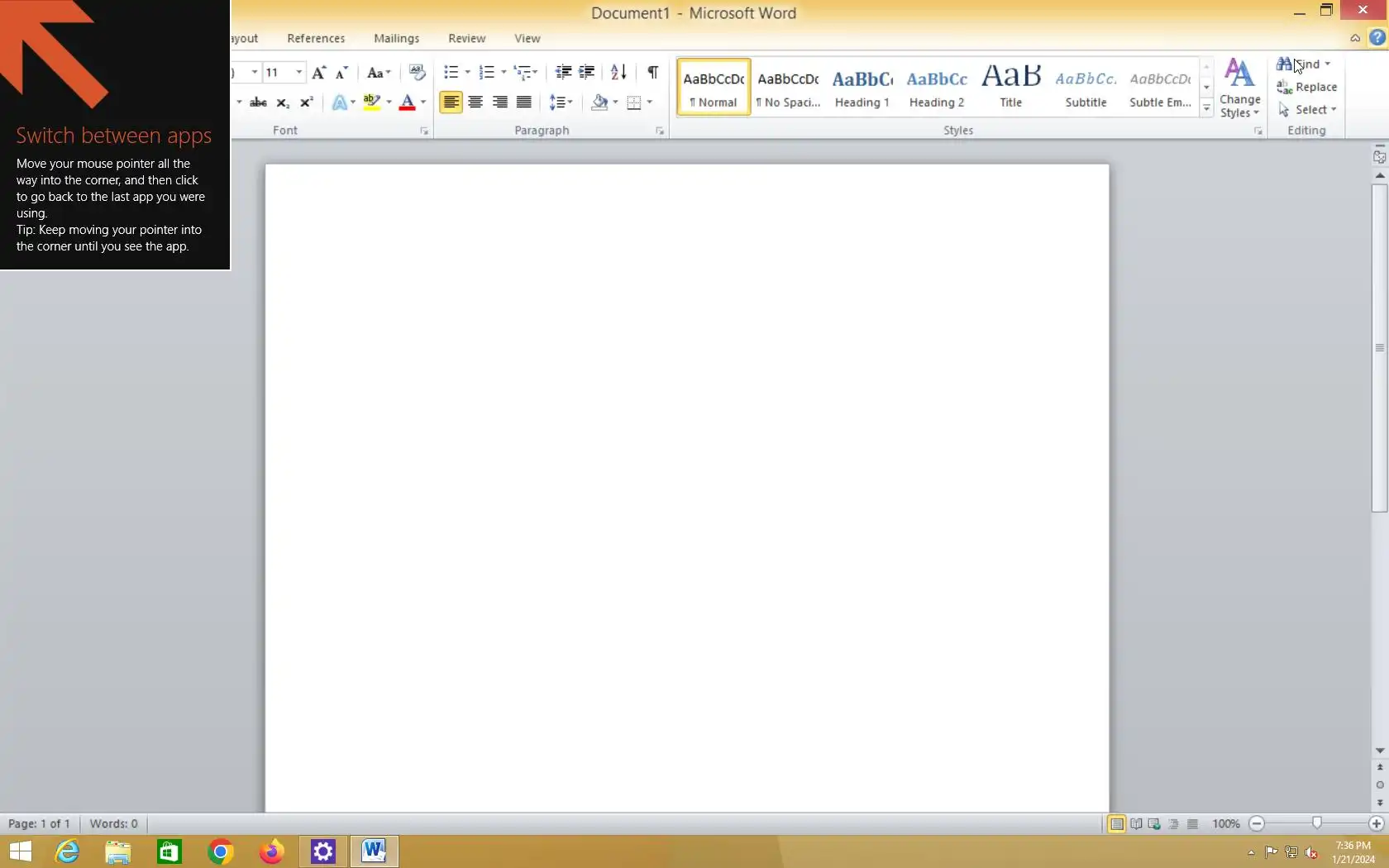The height and width of the screenshot is (868, 1389).
Task: Click the Shrink Font icon
Action: [341, 73]
